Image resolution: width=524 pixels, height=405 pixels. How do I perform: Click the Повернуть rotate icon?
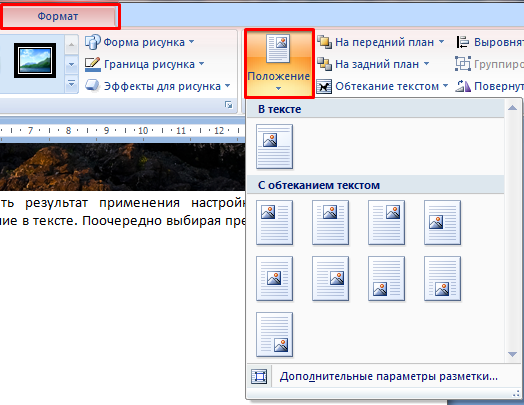tap(463, 86)
